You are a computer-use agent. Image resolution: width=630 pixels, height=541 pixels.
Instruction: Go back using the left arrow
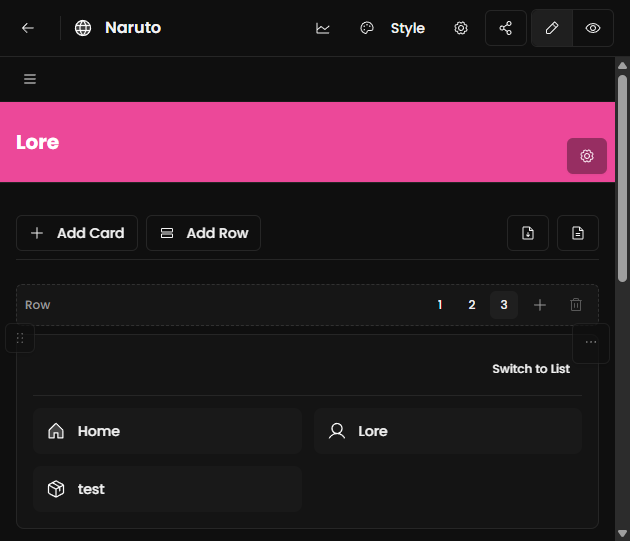point(28,28)
